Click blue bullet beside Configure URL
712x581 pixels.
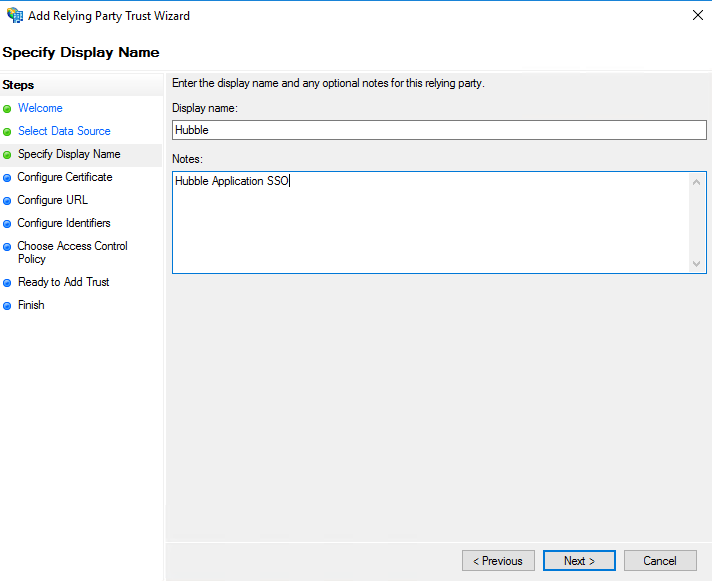7,201
